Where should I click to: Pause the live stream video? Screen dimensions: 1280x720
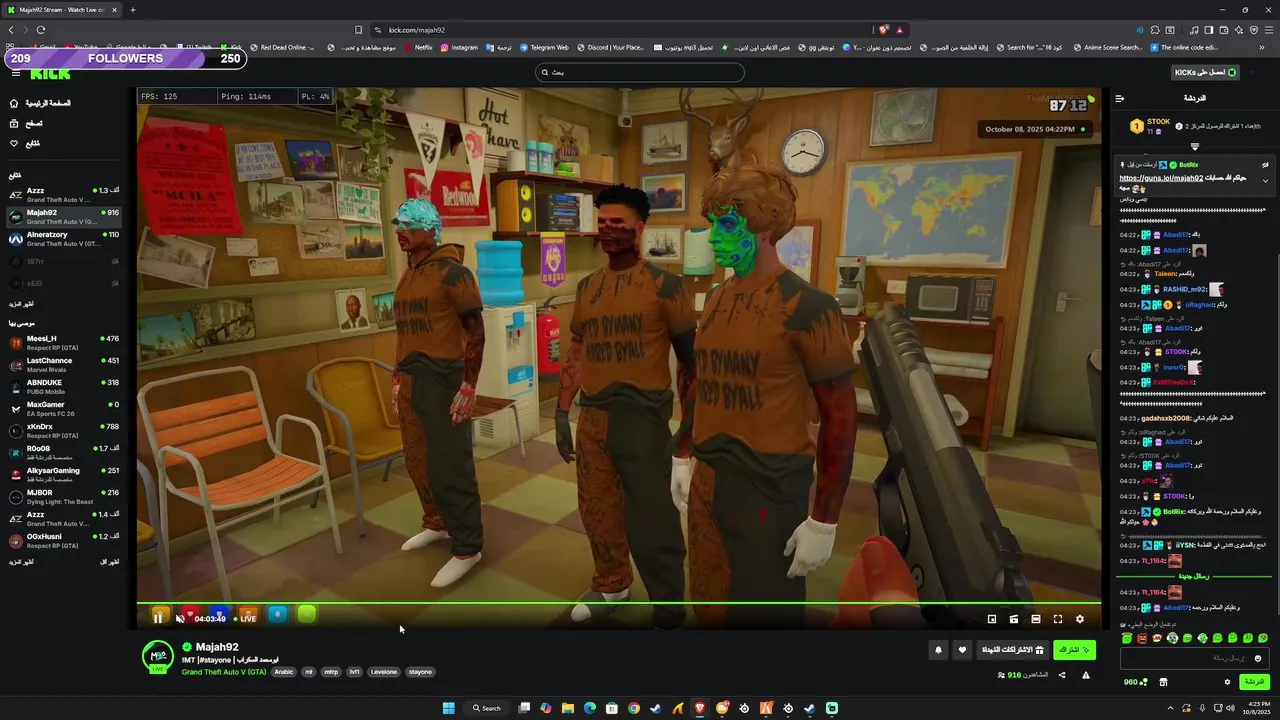pyautogui.click(x=158, y=618)
